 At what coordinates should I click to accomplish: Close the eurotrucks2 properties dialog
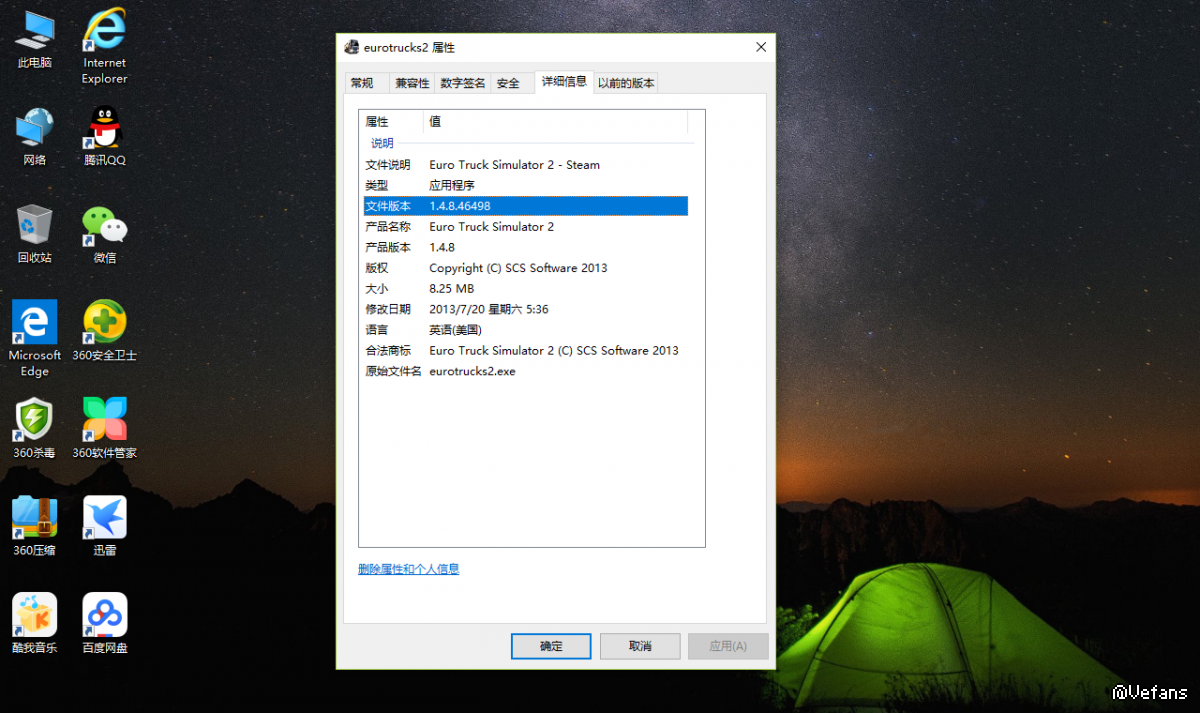761,47
